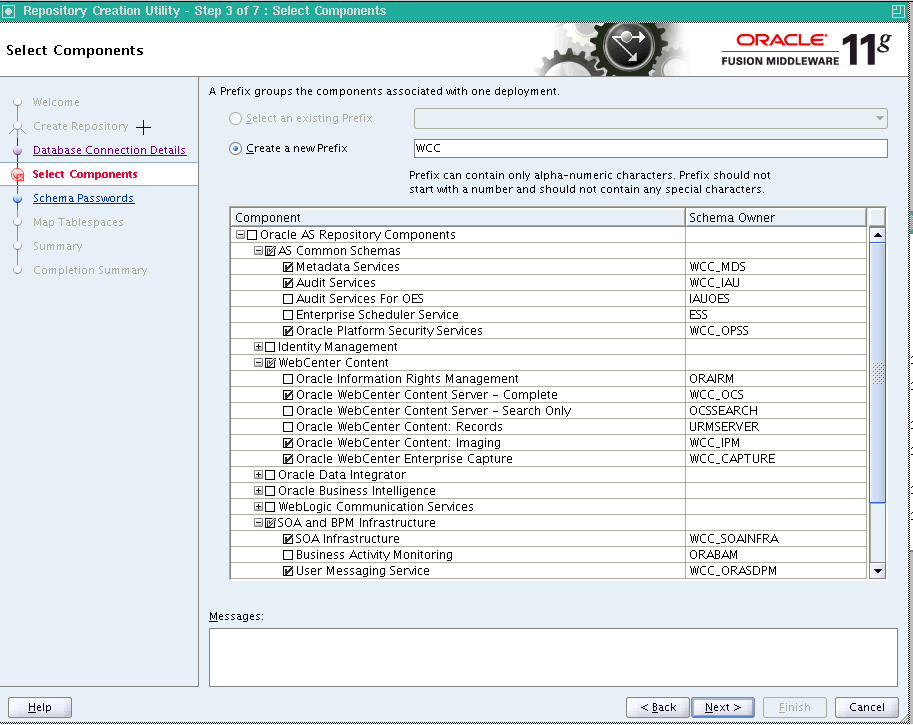Open Database Connection Details step link
913x725 pixels.
click(x=109, y=150)
